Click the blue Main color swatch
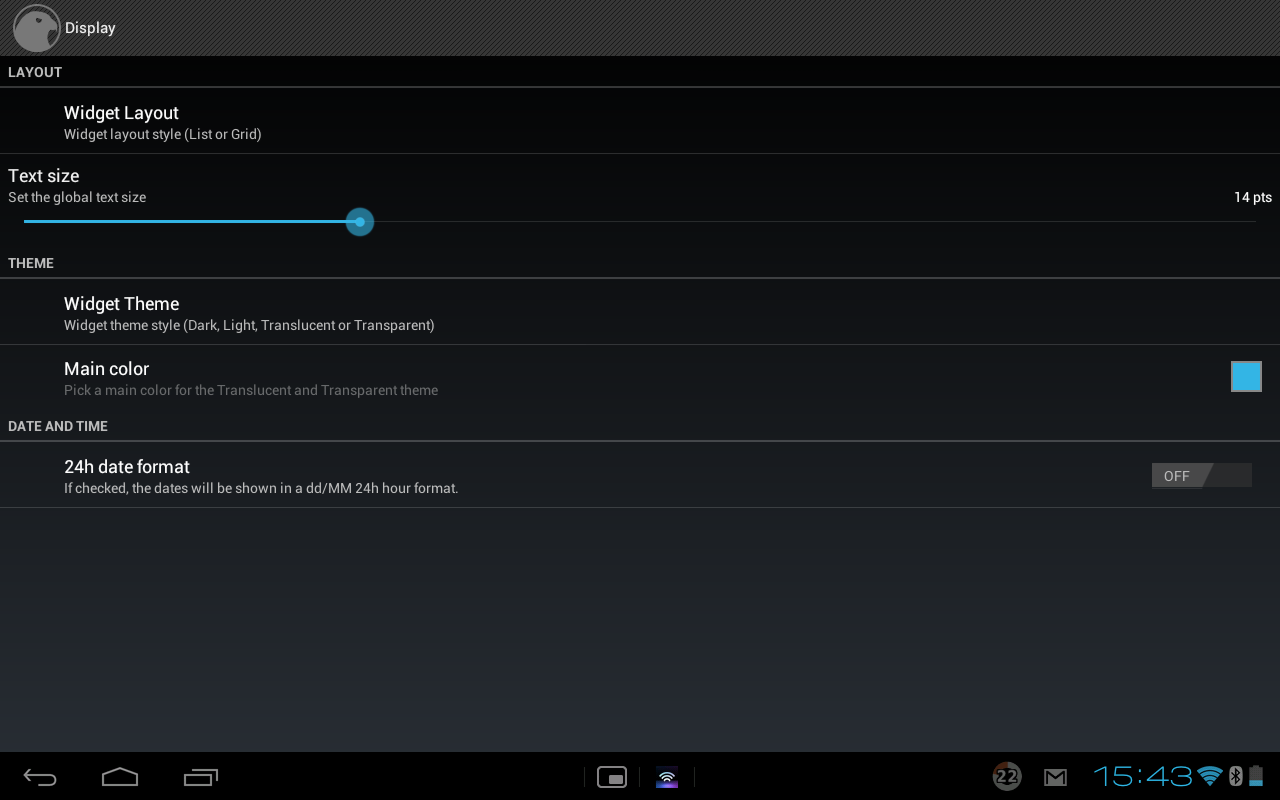 [1246, 377]
